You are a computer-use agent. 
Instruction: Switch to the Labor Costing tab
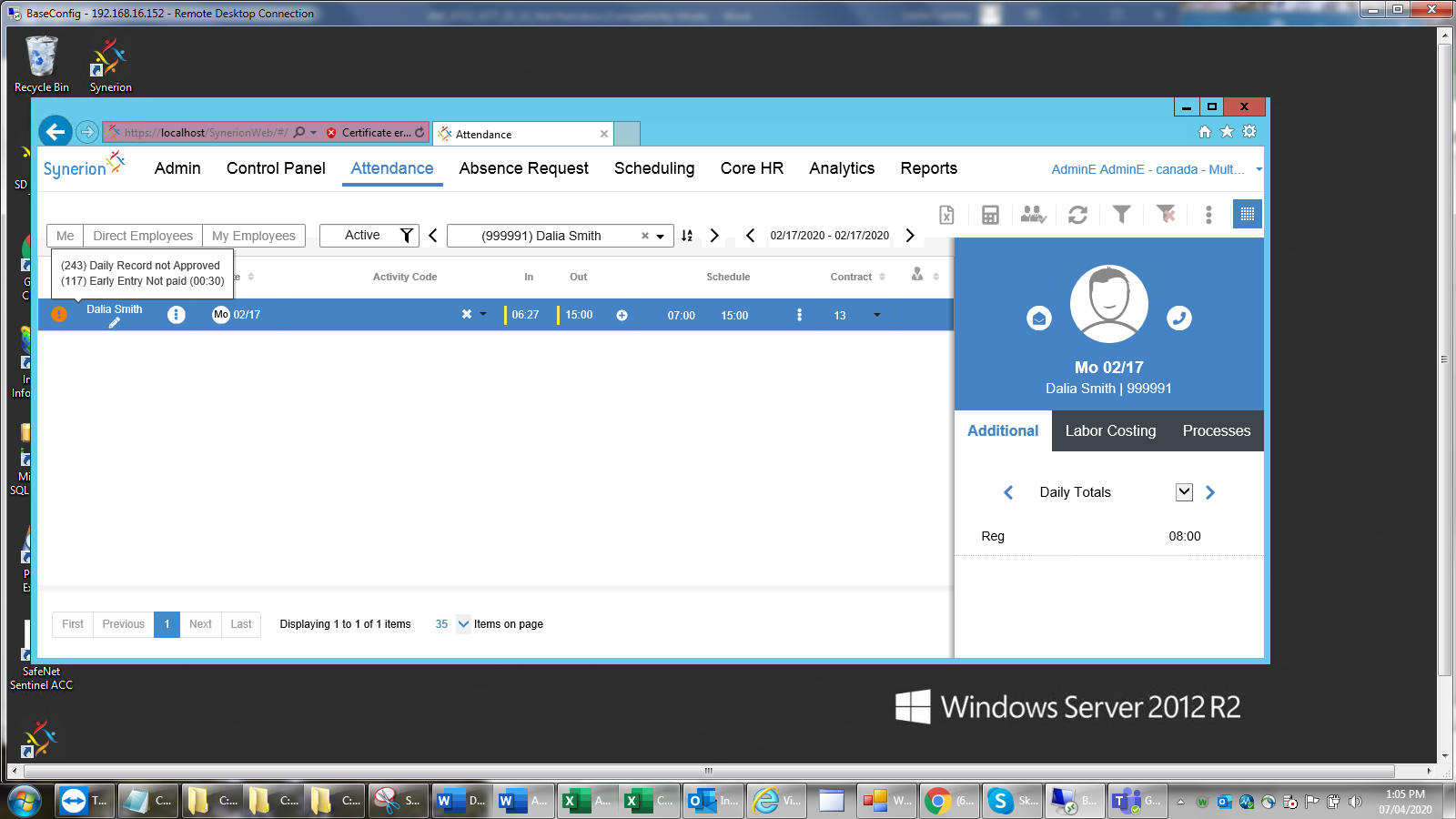pyautogui.click(x=1111, y=431)
